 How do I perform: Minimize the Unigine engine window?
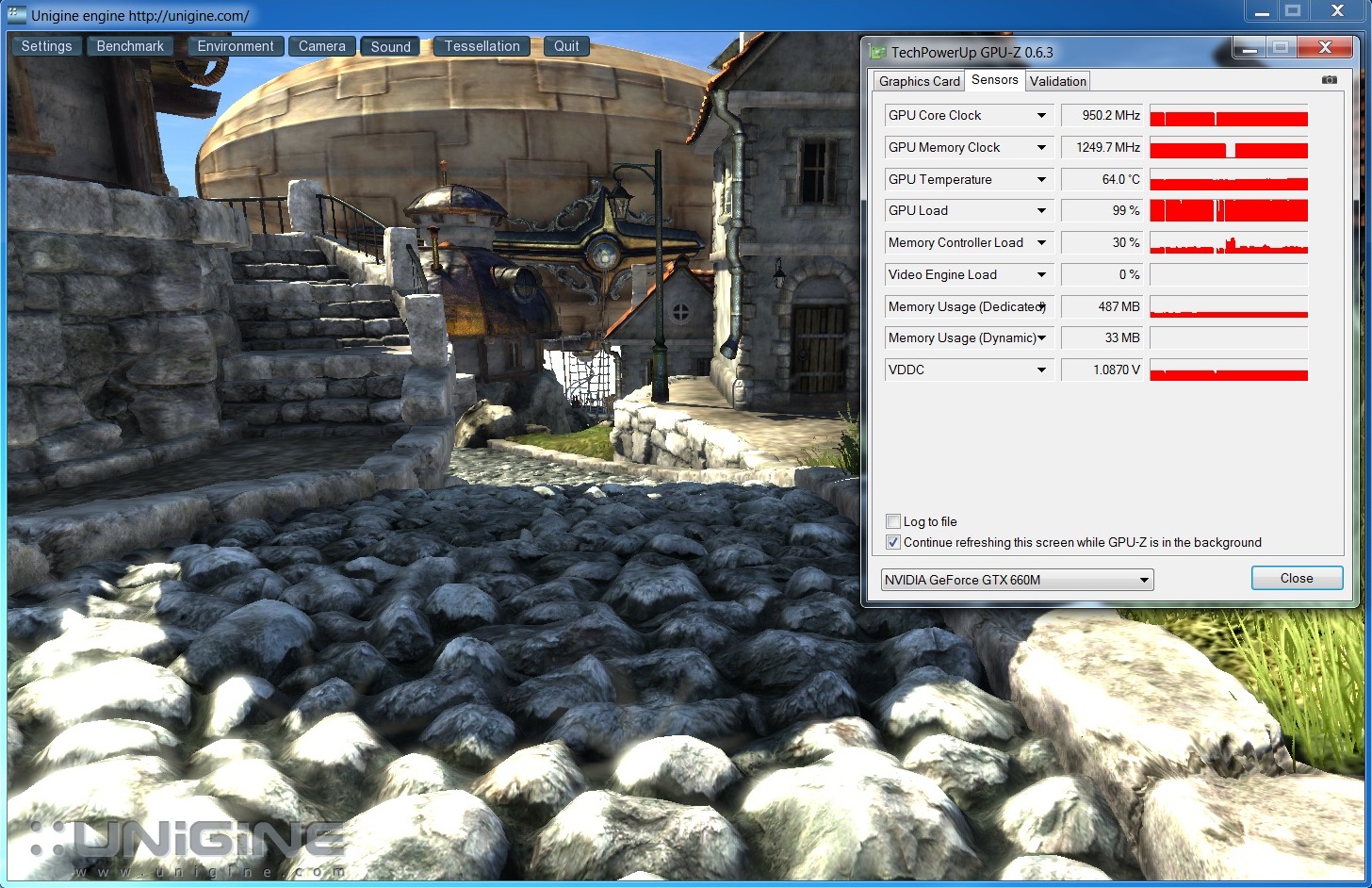click(x=1261, y=11)
